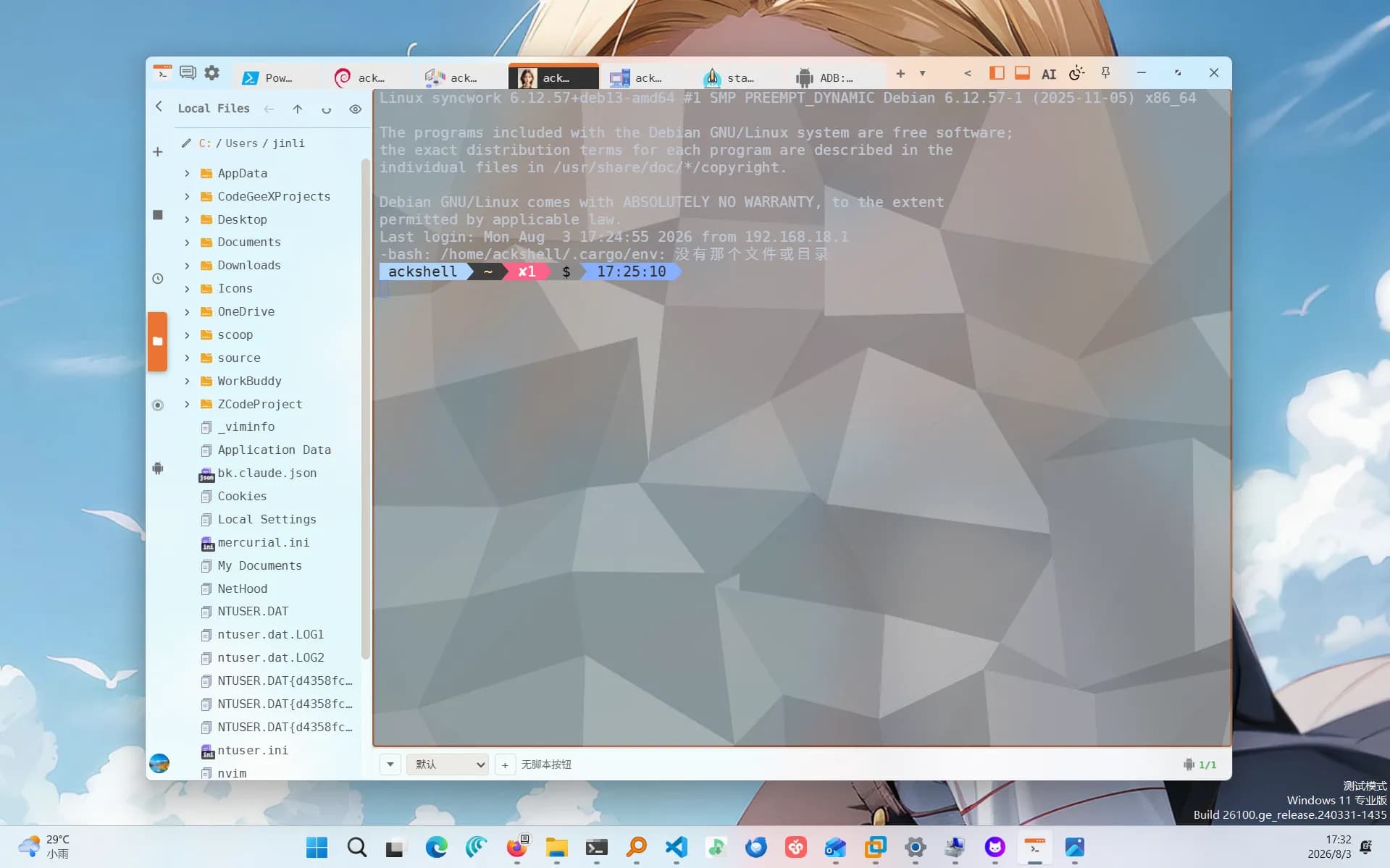Open the AI assistant
Screen dimensions: 1390x868
[1048, 74]
